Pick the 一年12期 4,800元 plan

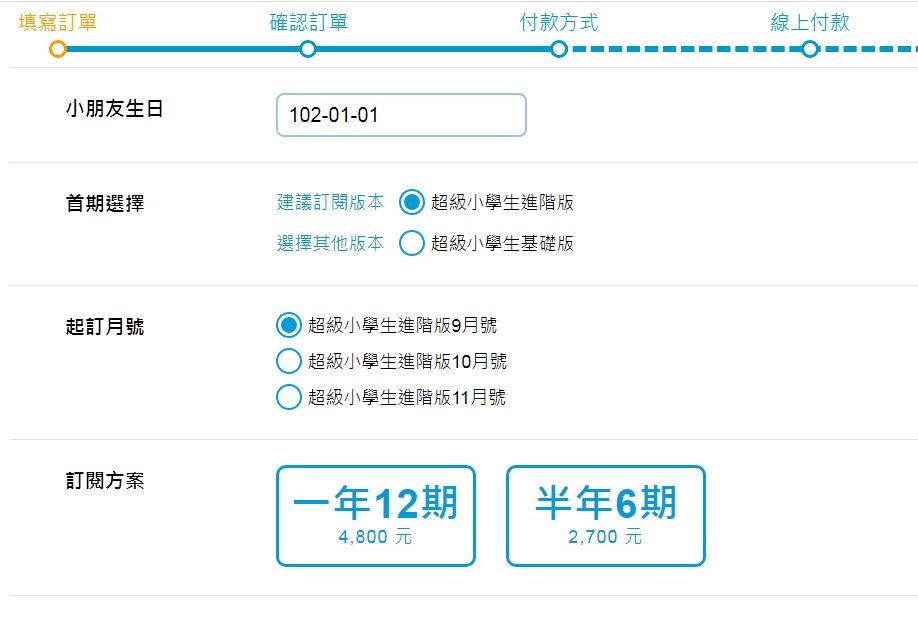click(x=376, y=516)
